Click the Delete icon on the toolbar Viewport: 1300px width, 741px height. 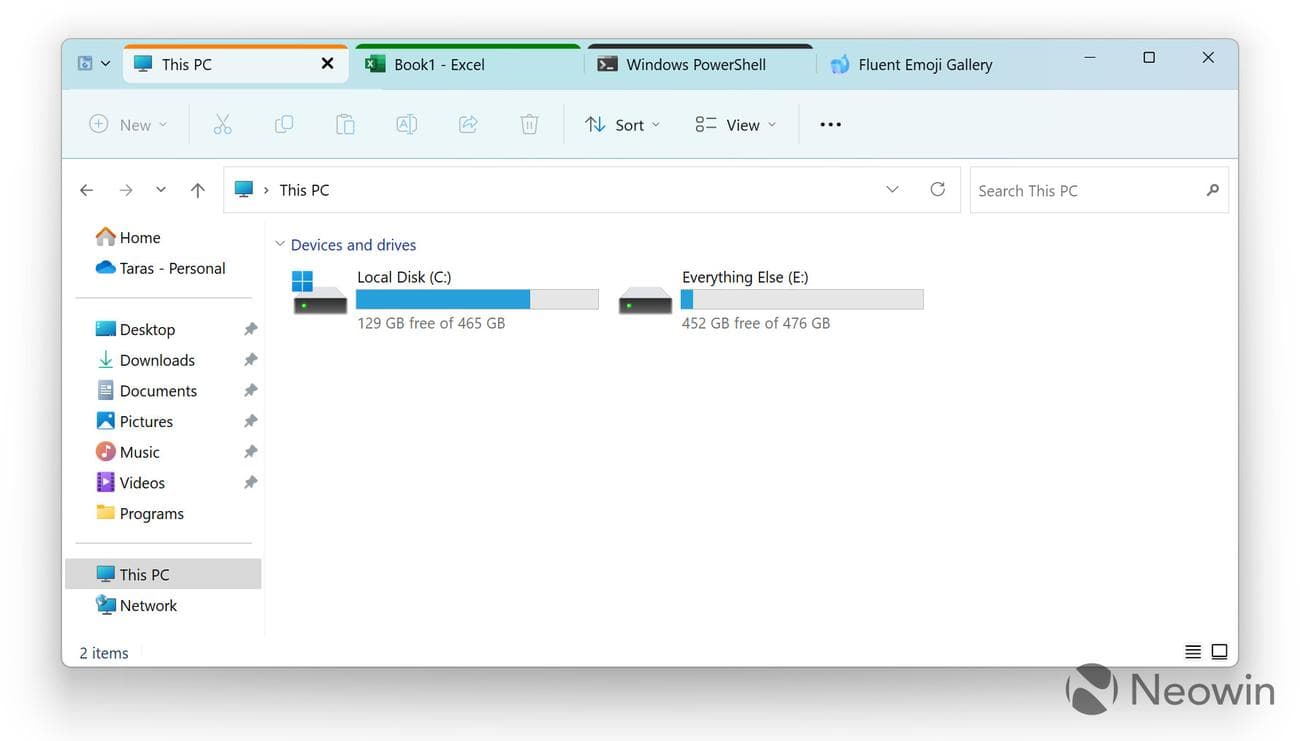point(528,124)
